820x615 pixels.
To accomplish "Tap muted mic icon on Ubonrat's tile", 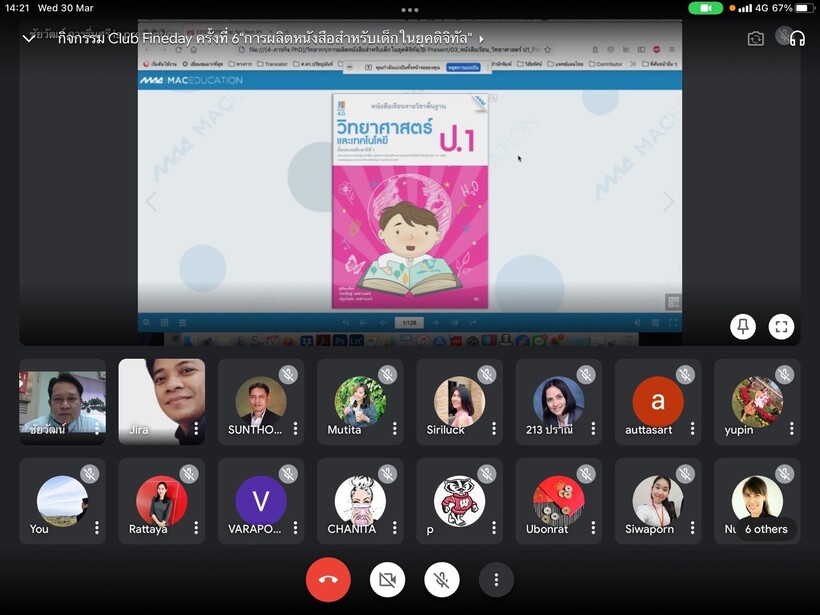I will click(x=586, y=474).
